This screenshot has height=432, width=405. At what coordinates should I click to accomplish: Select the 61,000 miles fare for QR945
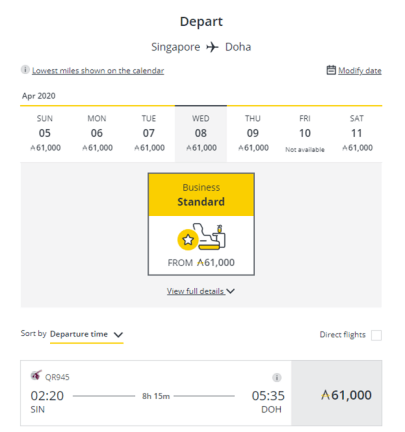pos(337,393)
